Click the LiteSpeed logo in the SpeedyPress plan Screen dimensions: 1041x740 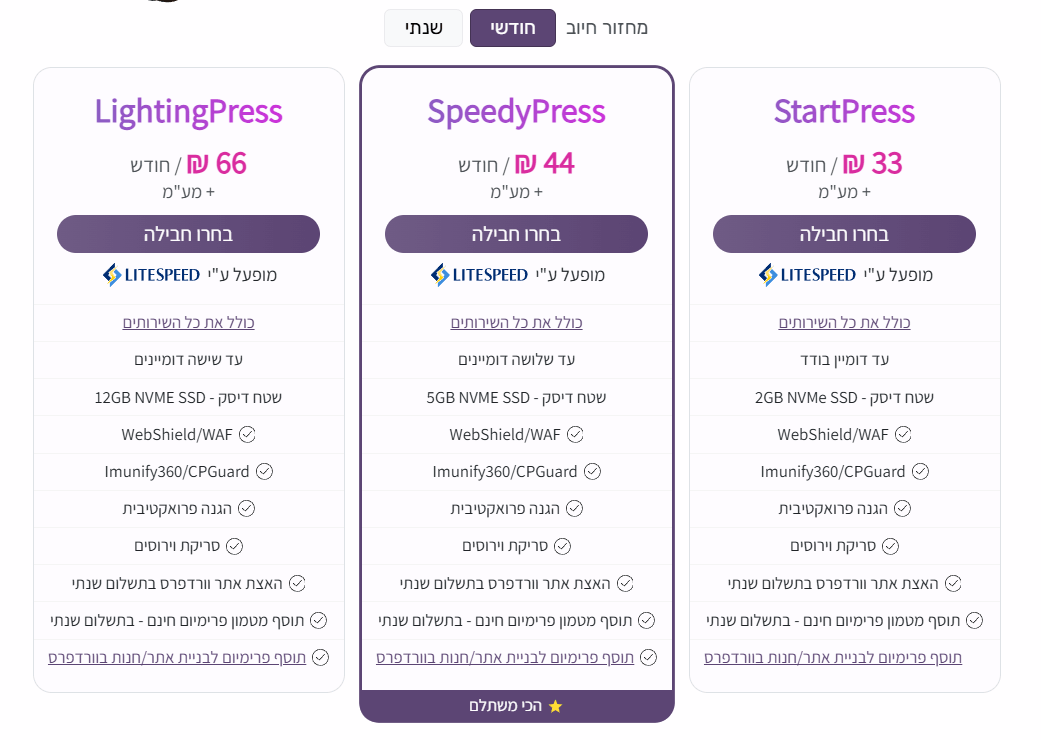coord(479,275)
